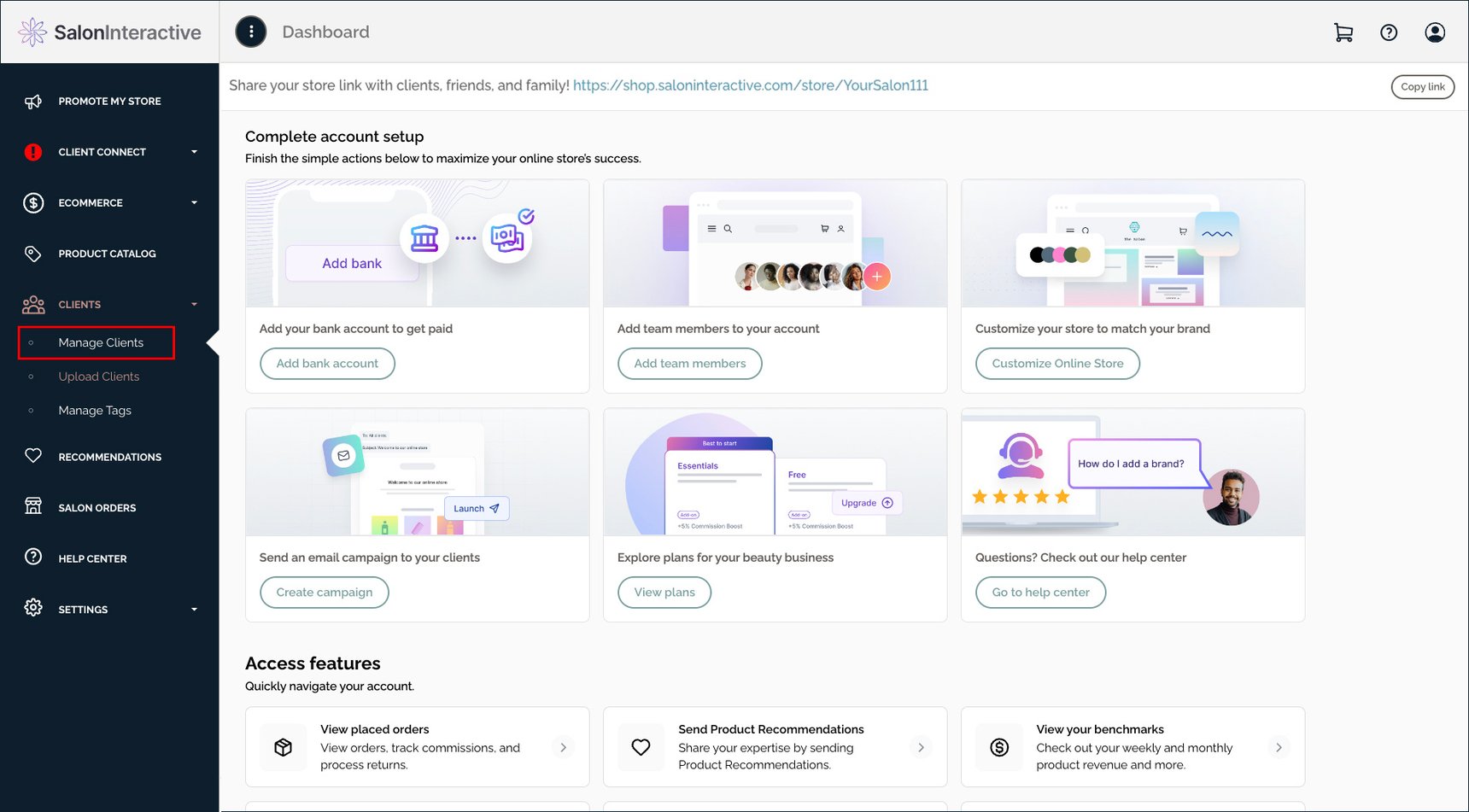Click the Product Catalog tag icon

coord(33,254)
